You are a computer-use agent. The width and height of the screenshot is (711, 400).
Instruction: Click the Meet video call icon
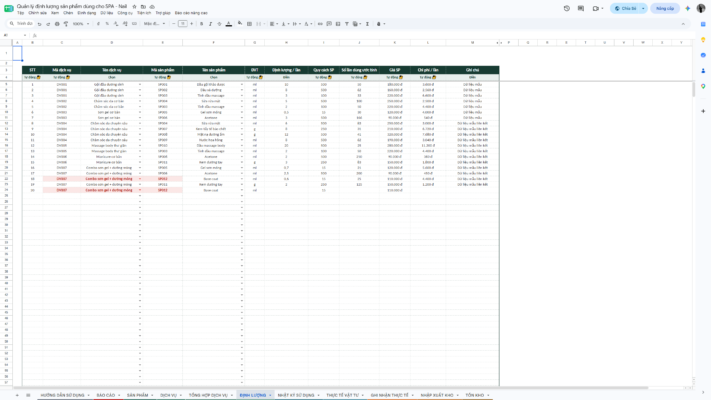[596, 8]
